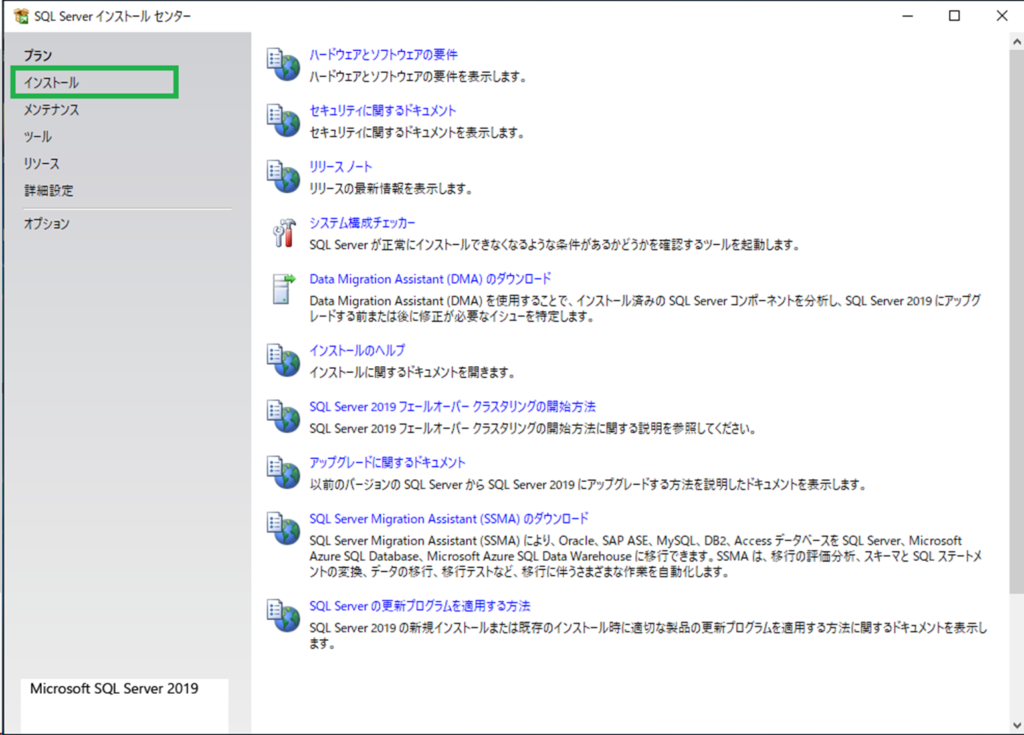Open SQL Server 2019 フェールオーバー クラスタリングの開始方法 link
Screen dimensions: 1024x735
point(453,406)
